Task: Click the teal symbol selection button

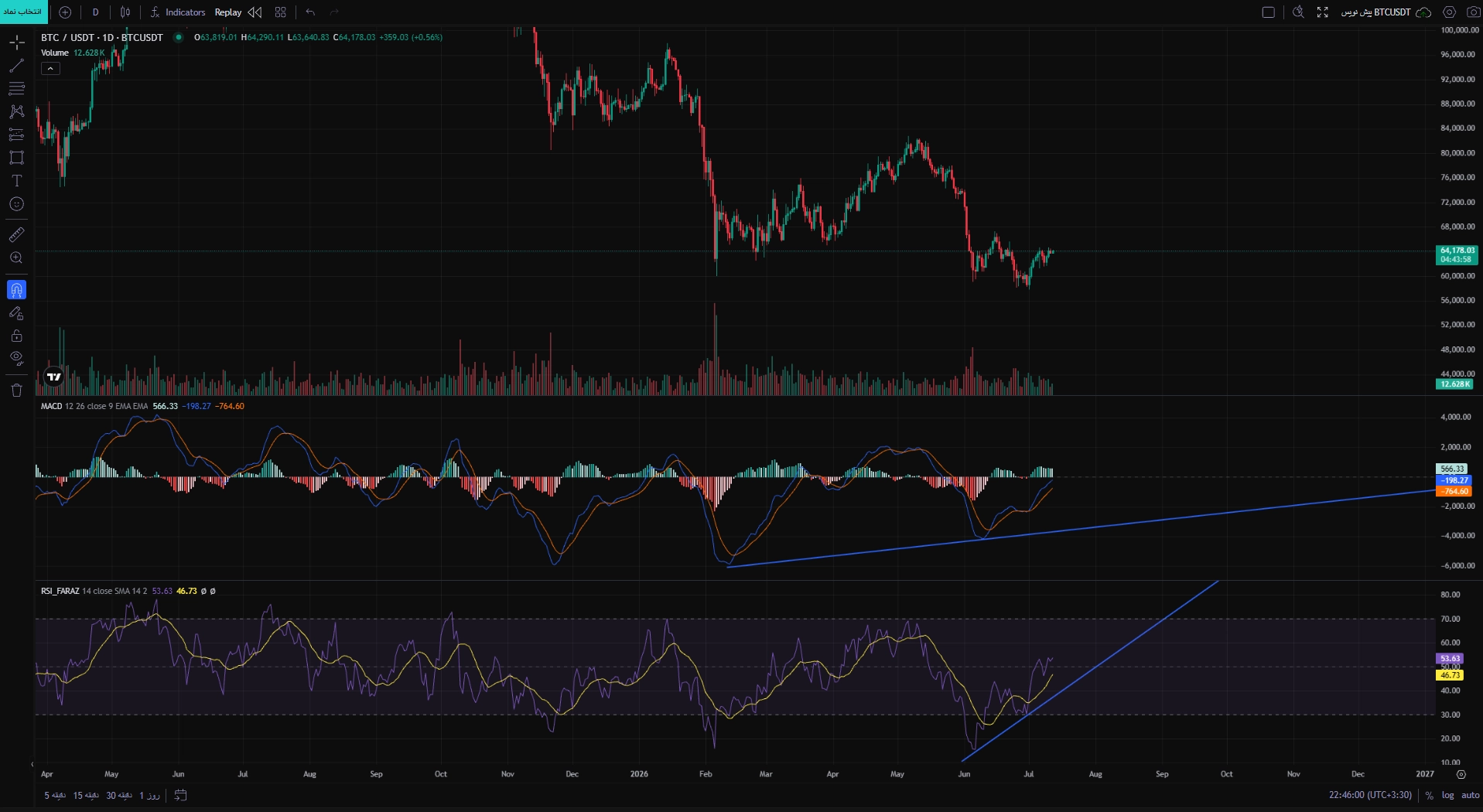Action: click(x=23, y=12)
